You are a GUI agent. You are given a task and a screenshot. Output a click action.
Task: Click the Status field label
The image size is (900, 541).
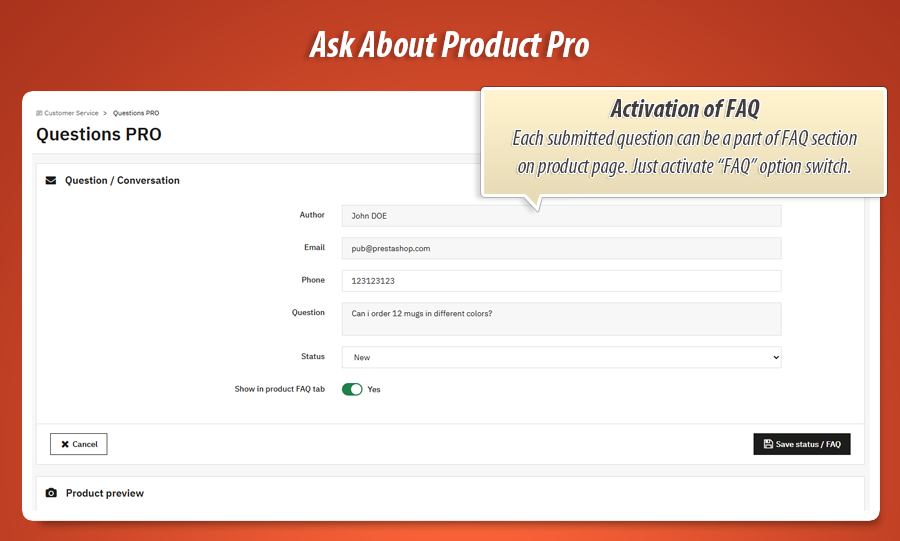click(313, 356)
